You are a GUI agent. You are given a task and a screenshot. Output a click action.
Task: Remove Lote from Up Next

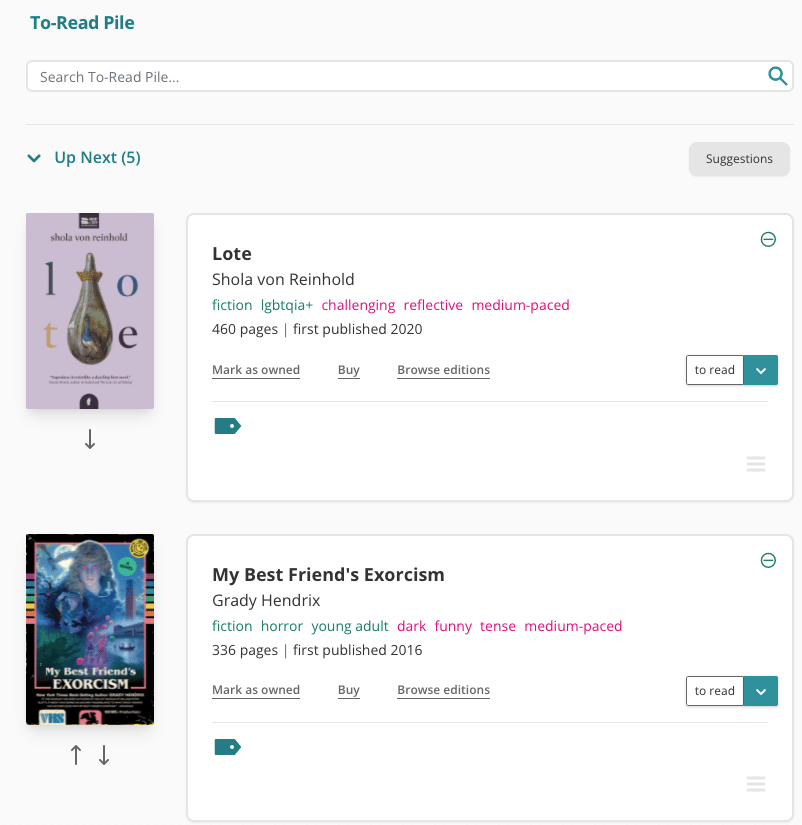(x=768, y=239)
